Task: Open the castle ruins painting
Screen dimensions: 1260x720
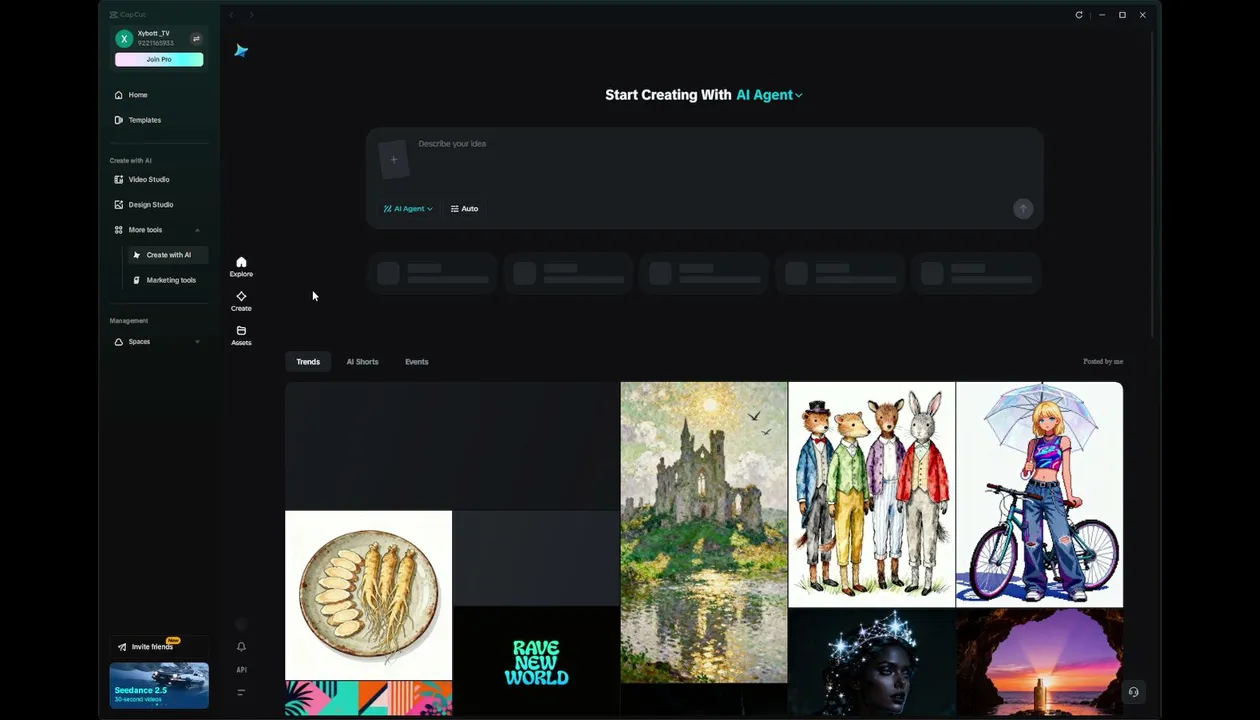Action: click(x=704, y=532)
